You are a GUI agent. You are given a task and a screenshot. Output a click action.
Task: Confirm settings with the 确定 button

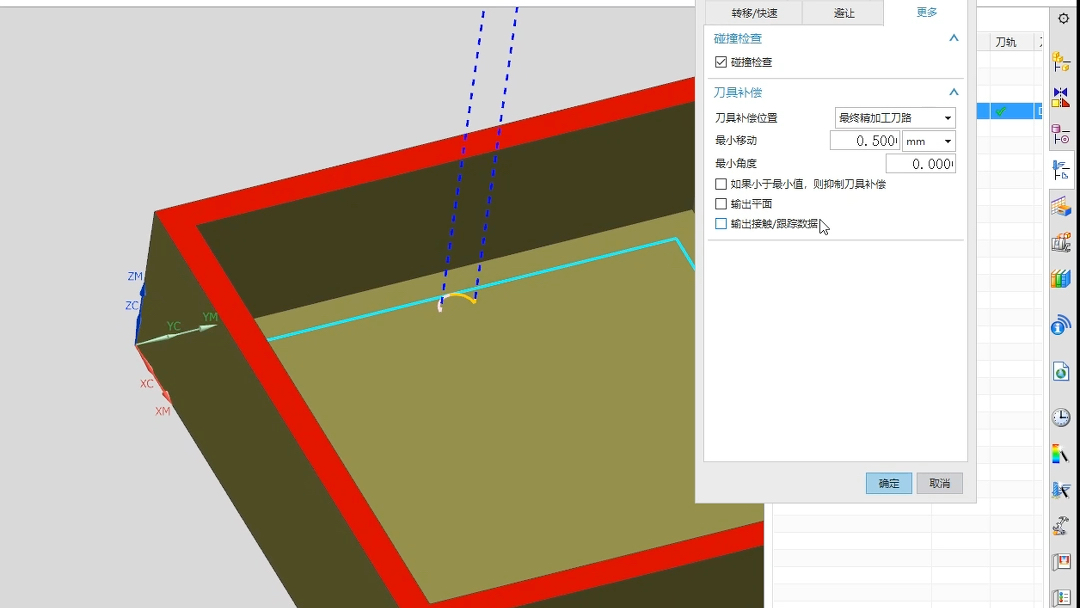888,483
